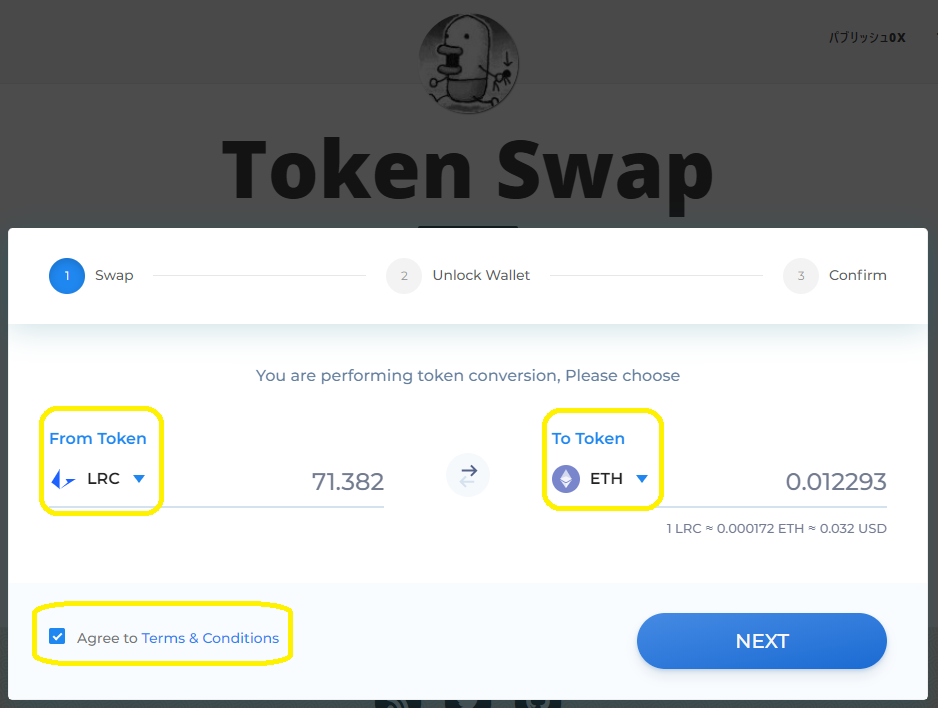Select the step 1 Swap circle
This screenshot has width=938, height=708.
66,275
